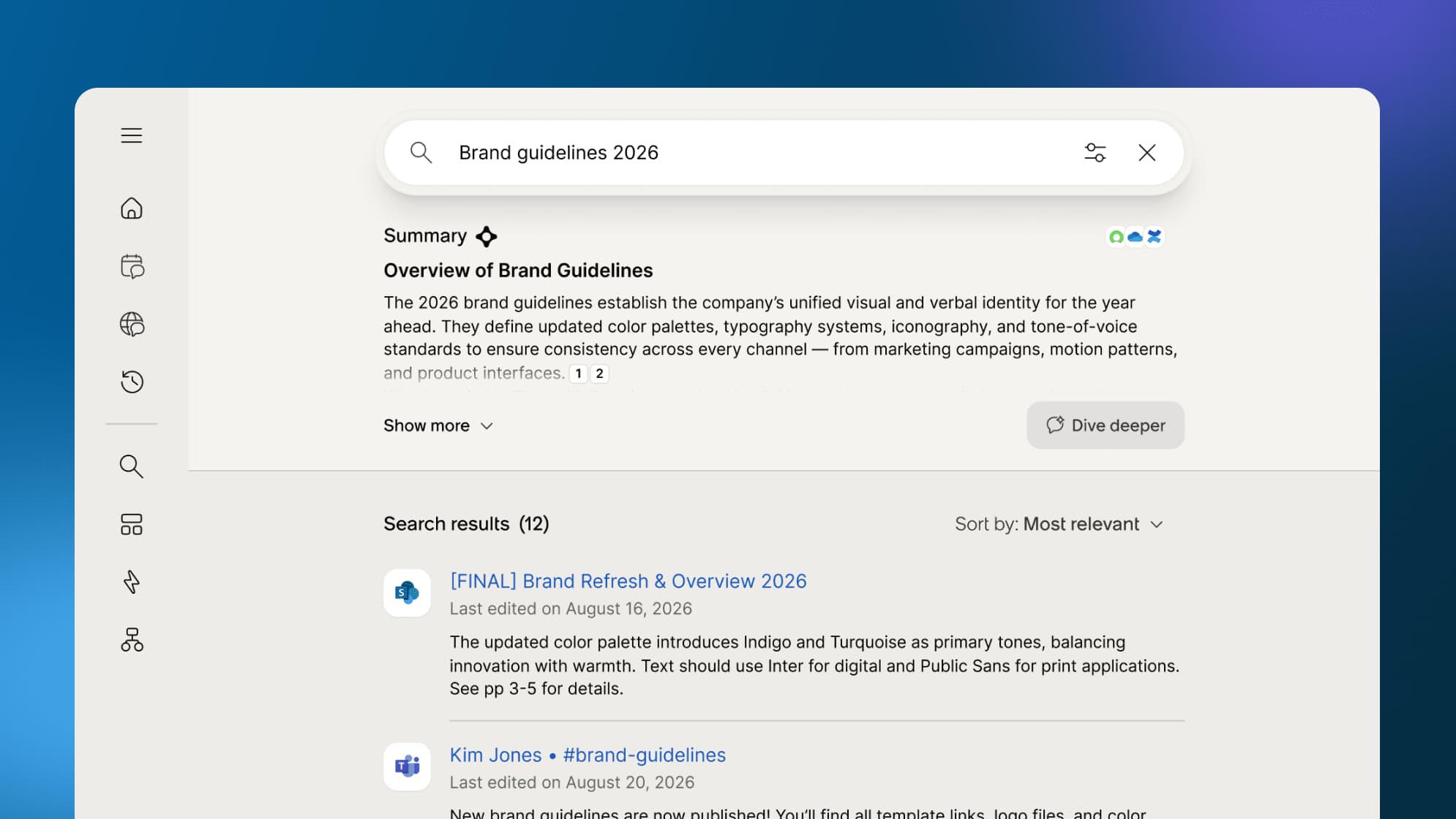Open the Sort by Most relevant dropdown

[1059, 524]
